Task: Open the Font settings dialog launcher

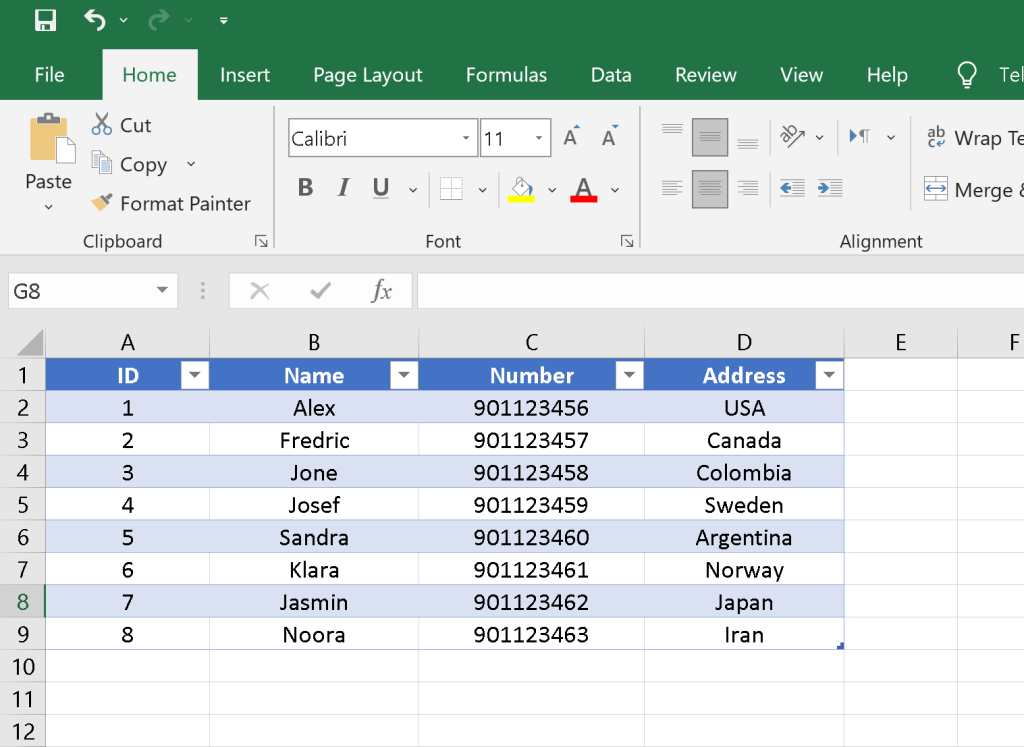Action: [x=627, y=242]
